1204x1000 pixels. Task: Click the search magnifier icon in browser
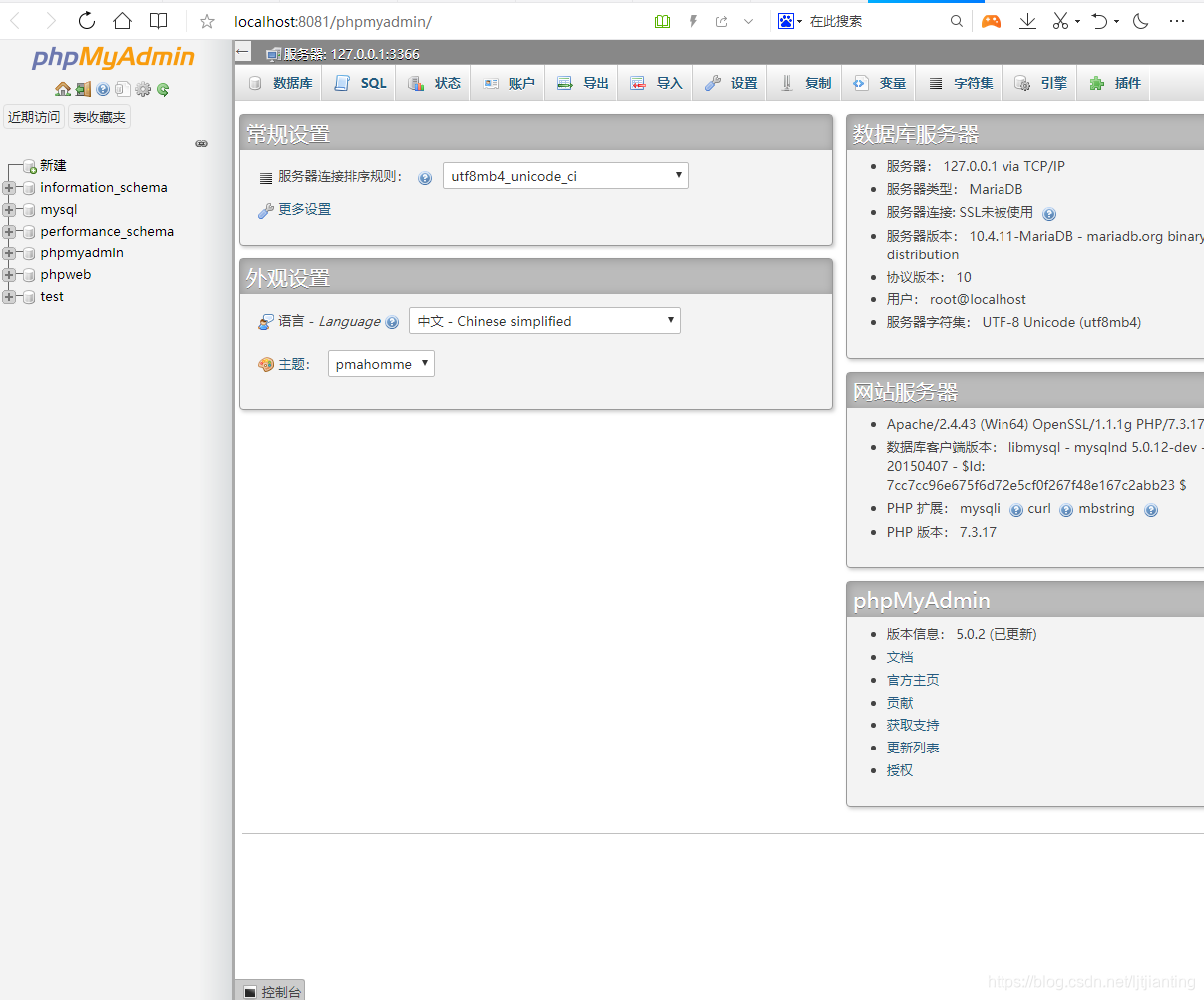957,21
